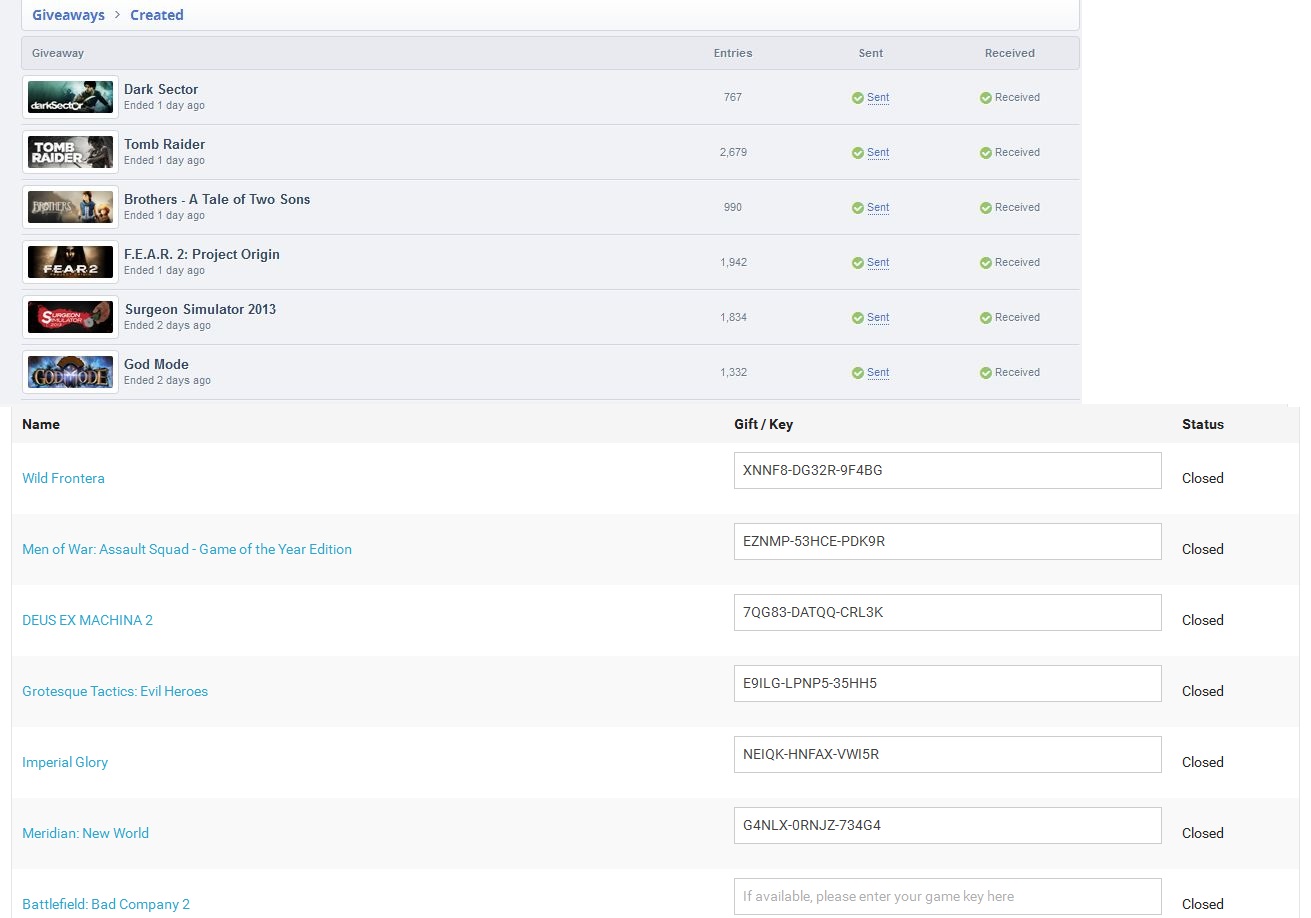Click the Entries column header

[x=733, y=53]
